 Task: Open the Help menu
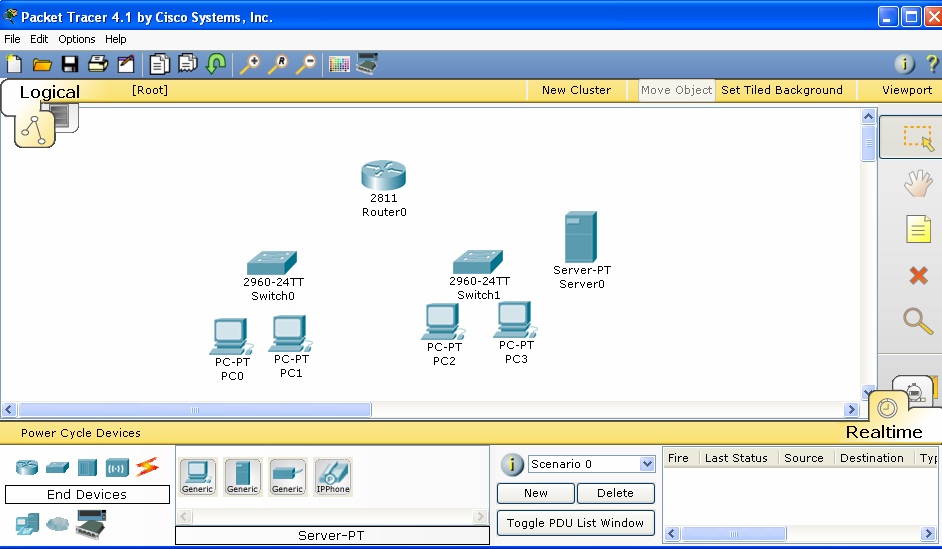115,39
